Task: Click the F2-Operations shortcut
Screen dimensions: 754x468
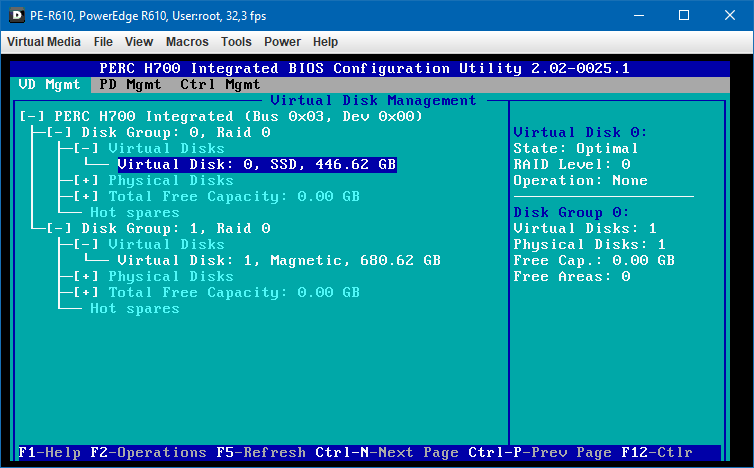Action: tap(149, 453)
